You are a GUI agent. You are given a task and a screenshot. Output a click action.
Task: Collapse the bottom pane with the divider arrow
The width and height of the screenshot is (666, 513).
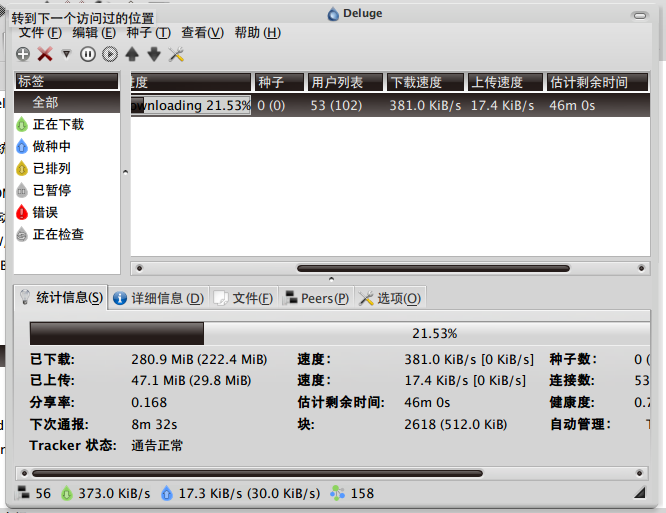click(331, 279)
